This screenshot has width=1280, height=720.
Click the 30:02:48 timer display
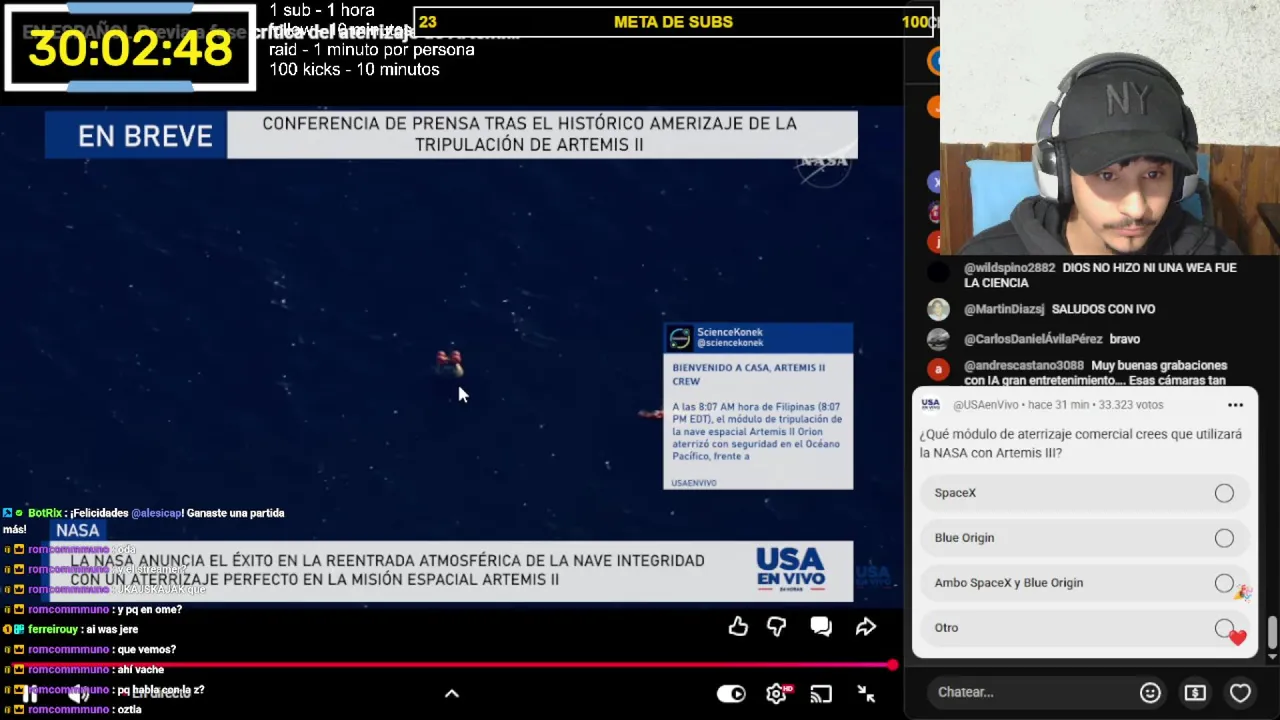(x=130, y=48)
